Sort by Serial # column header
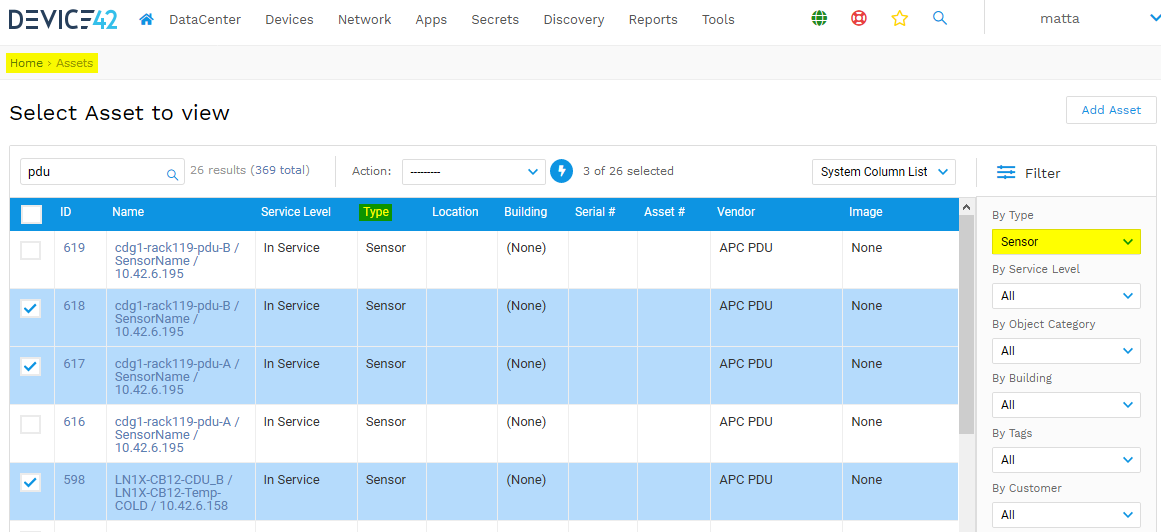 pyautogui.click(x=595, y=212)
